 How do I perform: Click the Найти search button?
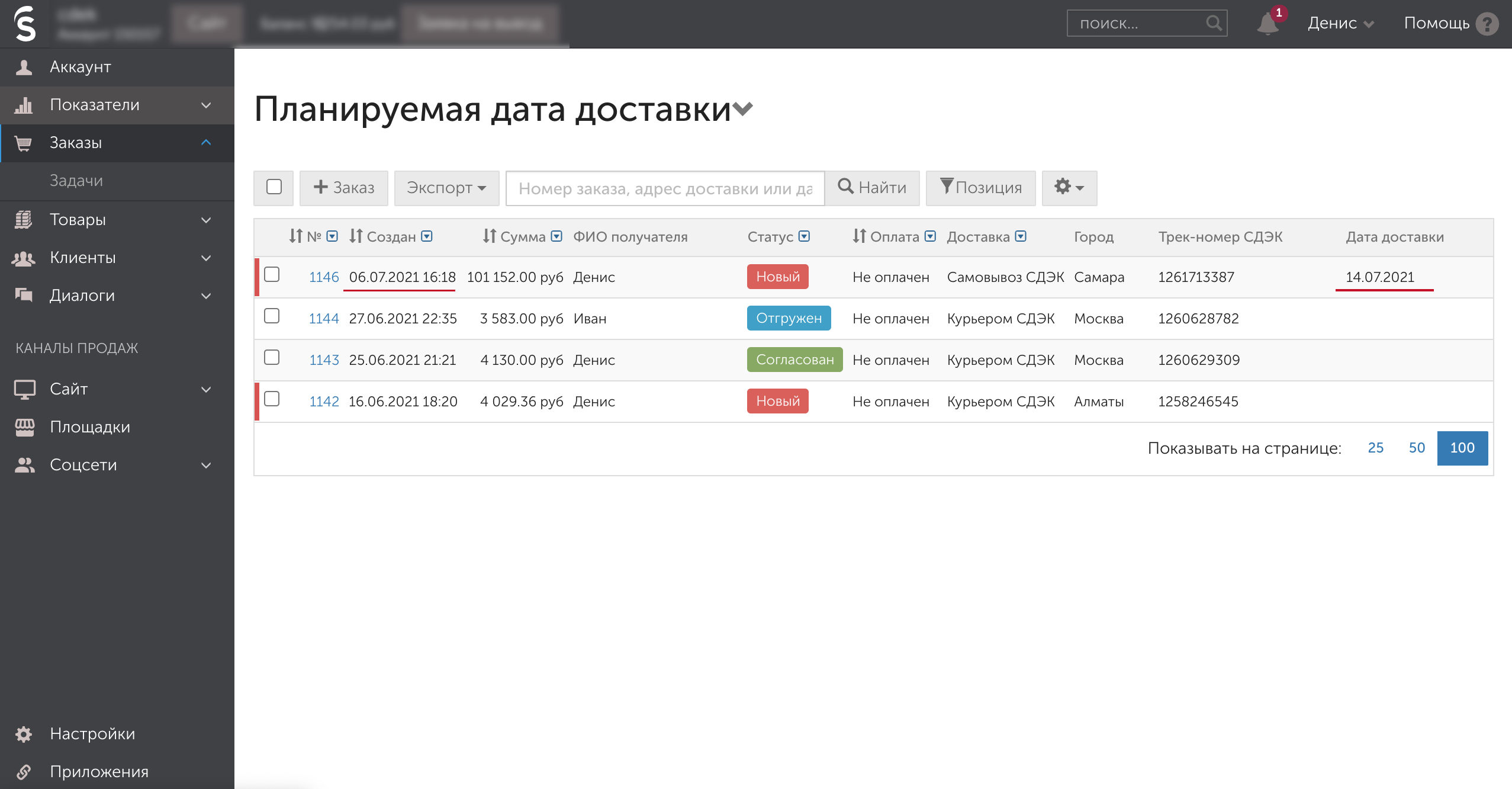click(872, 188)
